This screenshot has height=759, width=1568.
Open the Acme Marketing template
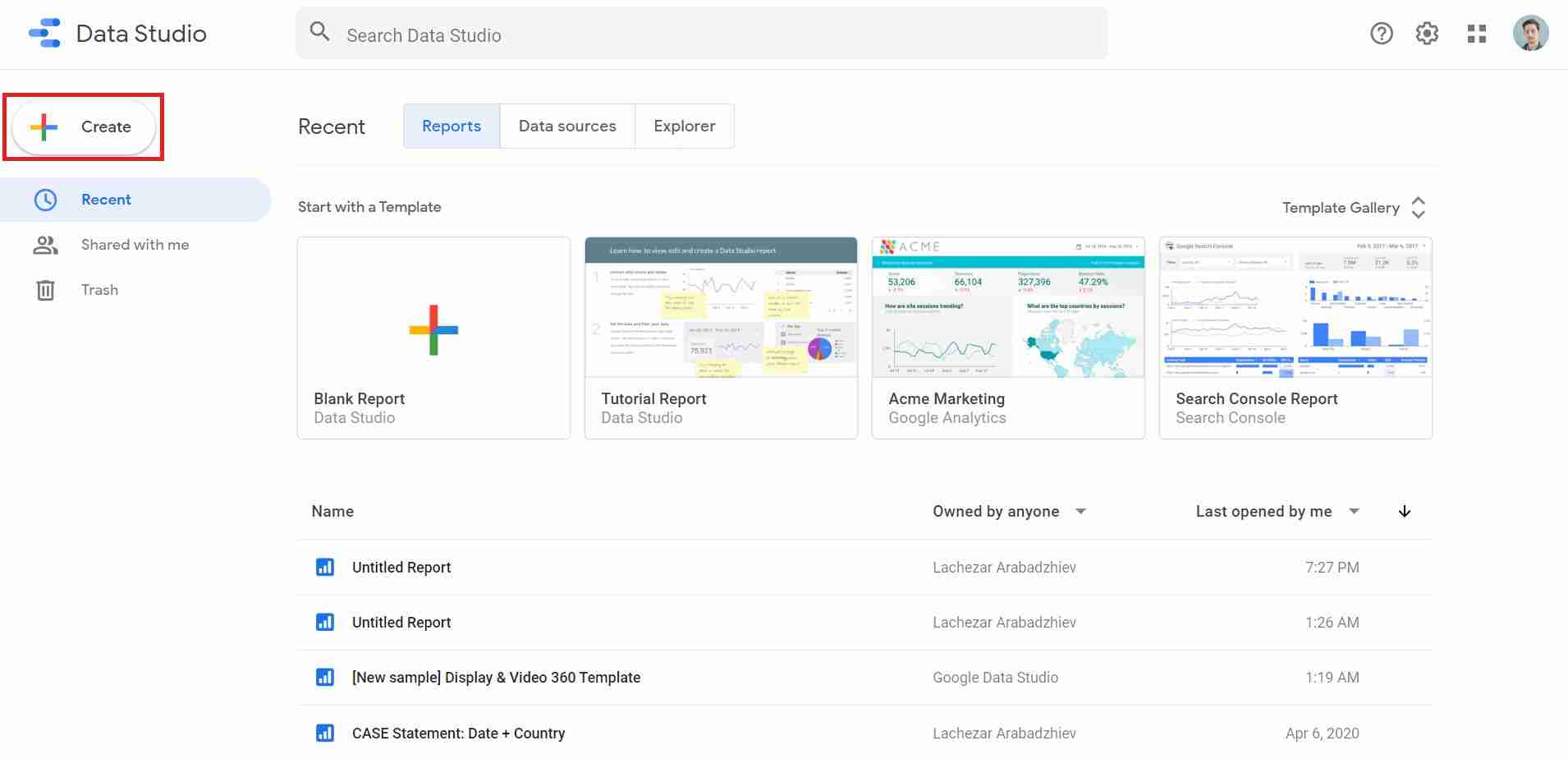coord(1008,338)
